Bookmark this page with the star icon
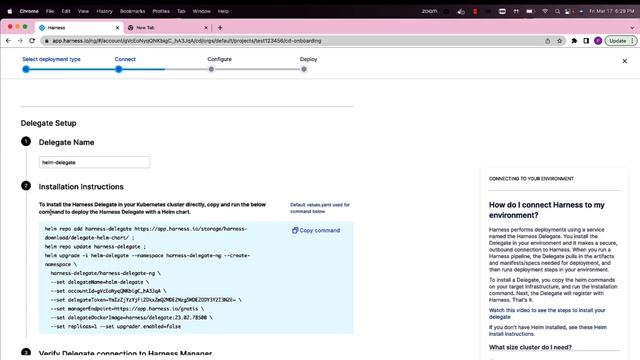The width and height of the screenshot is (640, 360). click(560, 41)
